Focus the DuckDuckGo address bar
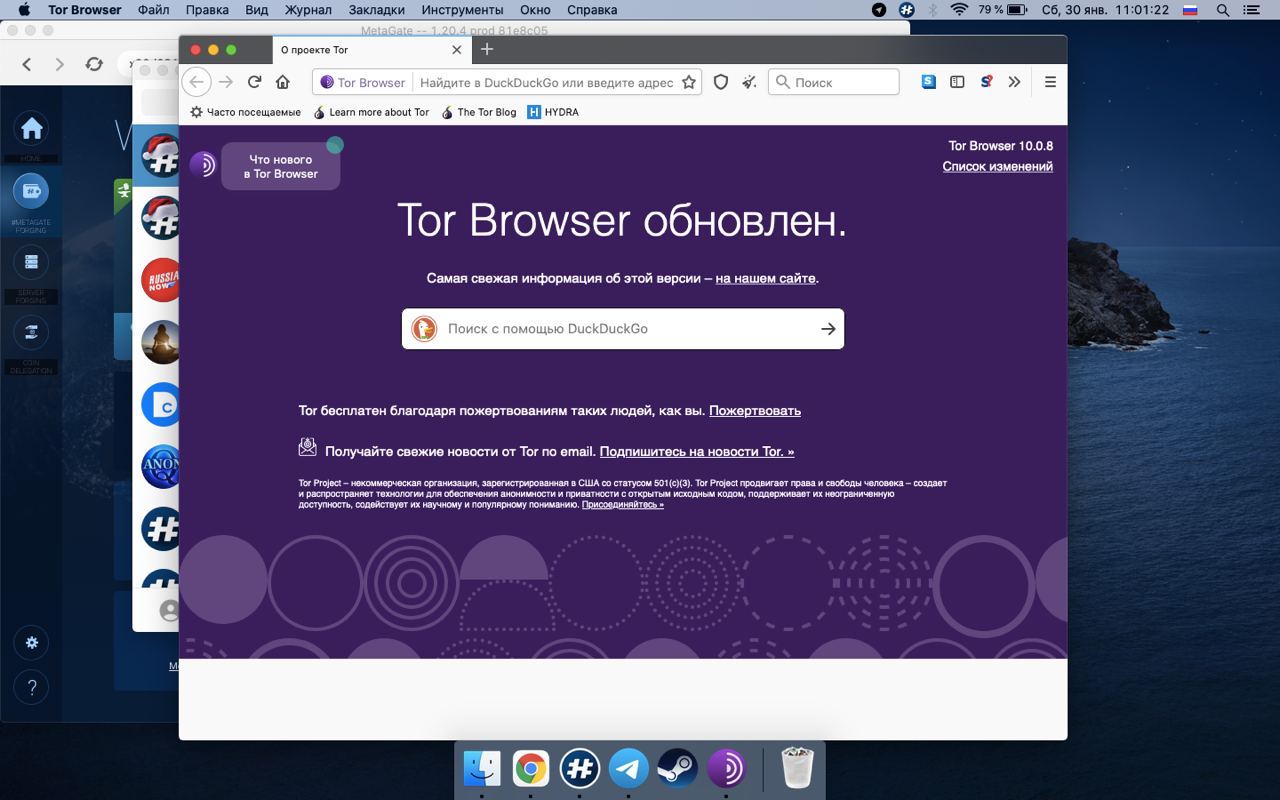 (546, 82)
